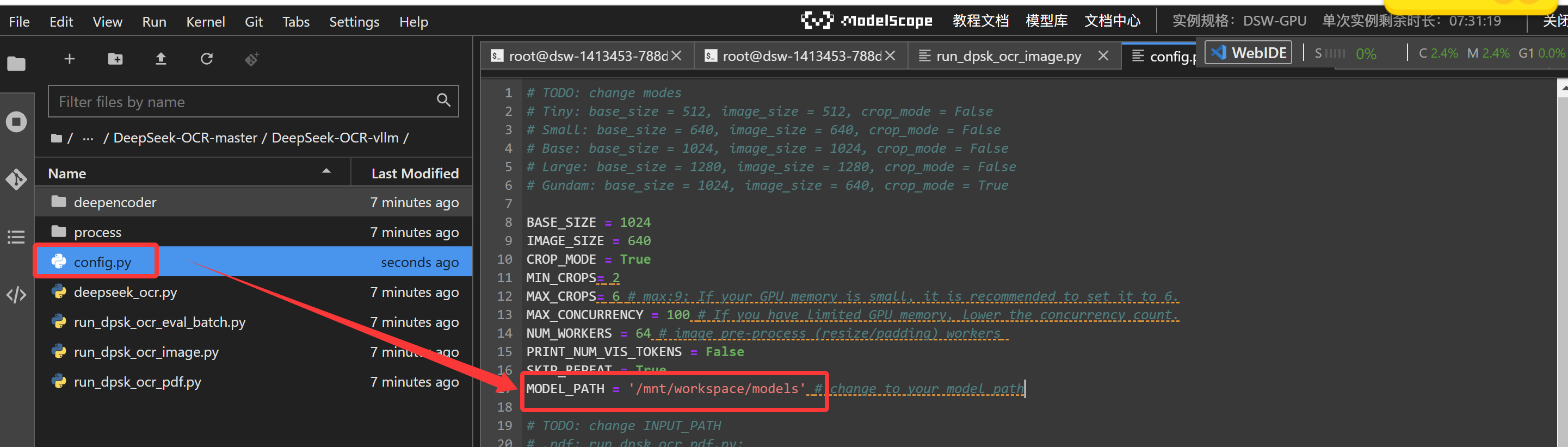Click the ellipsis breadcrumb
Screen dimensions: 1568x447
(88, 138)
